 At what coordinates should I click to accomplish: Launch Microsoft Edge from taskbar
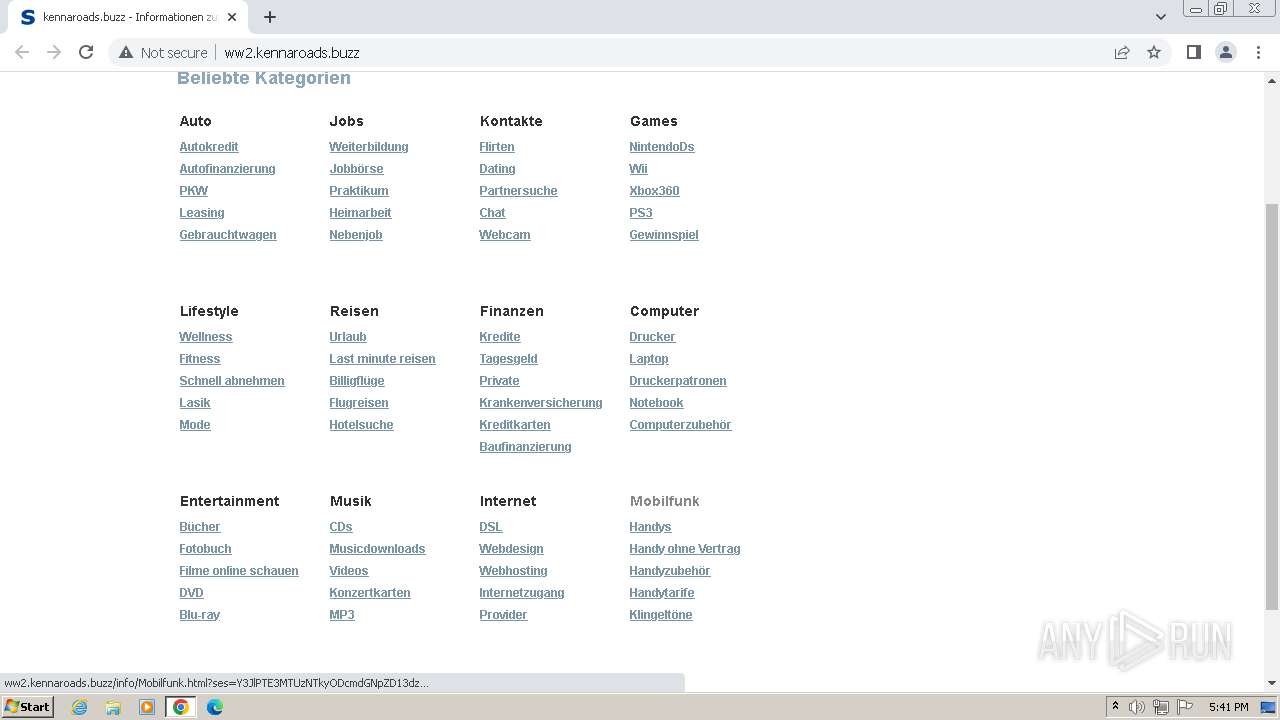(215, 707)
